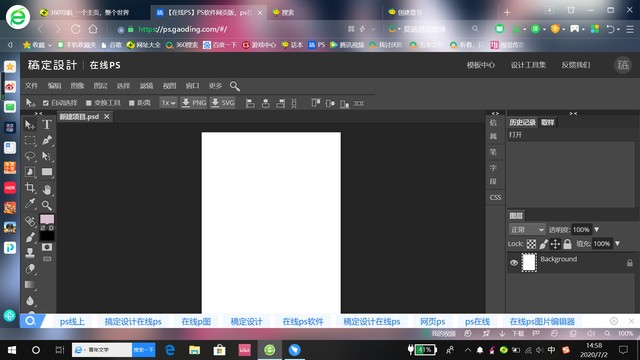Click the first align-edges icon in the options bar
This screenshot has height=360, width=640.
pyautogui.click(x=250, y=103)
